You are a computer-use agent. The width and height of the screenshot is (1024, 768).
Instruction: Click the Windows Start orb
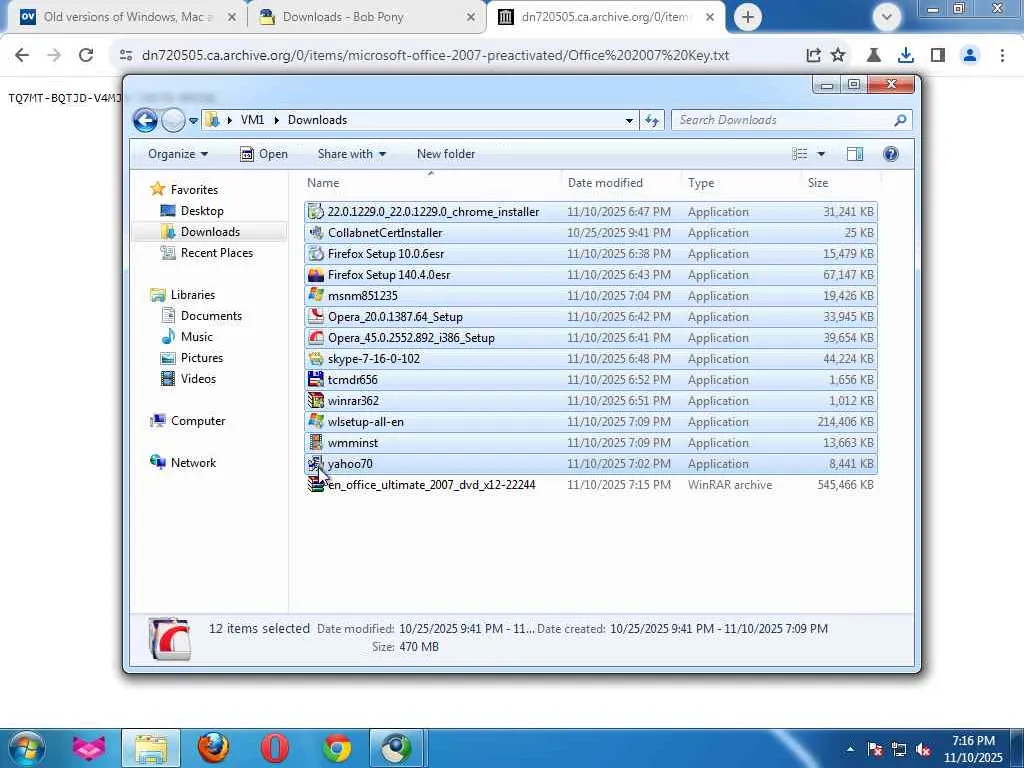click(26, 748)
